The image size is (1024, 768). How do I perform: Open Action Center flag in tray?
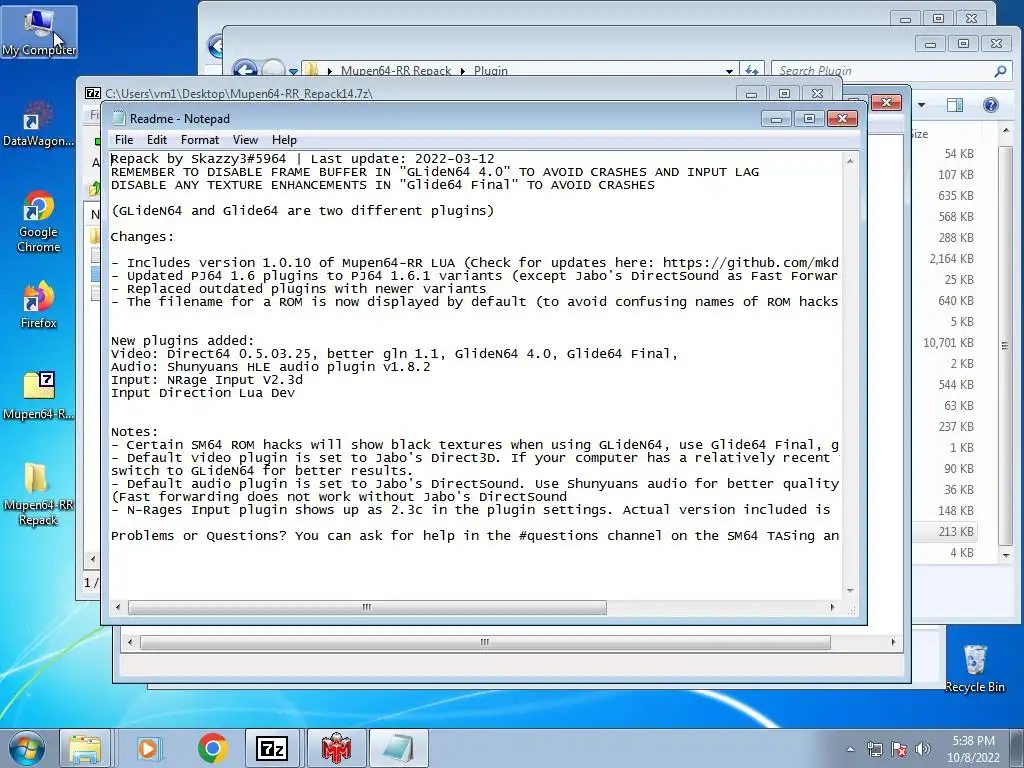click(x=899, y=749)
